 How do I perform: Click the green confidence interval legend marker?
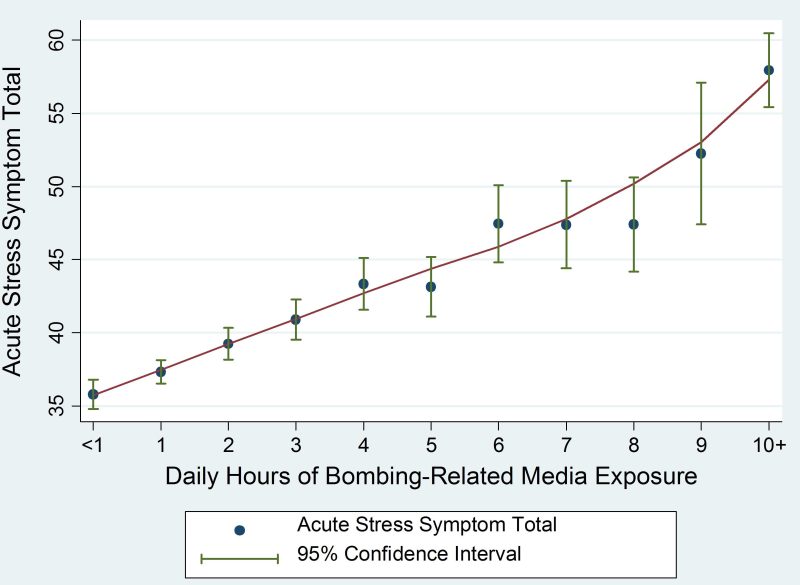point(239,558)
